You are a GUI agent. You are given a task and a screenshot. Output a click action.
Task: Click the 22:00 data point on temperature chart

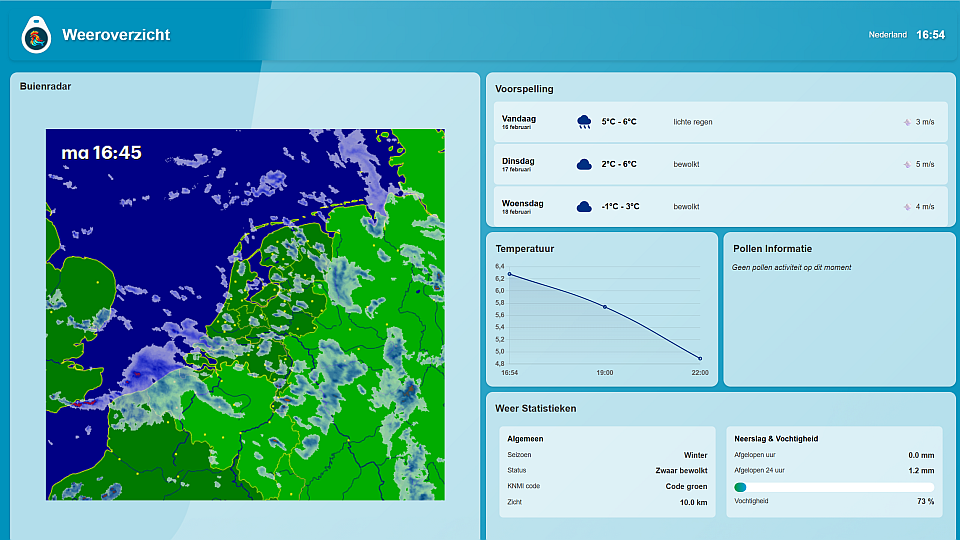tap(700, 358)
